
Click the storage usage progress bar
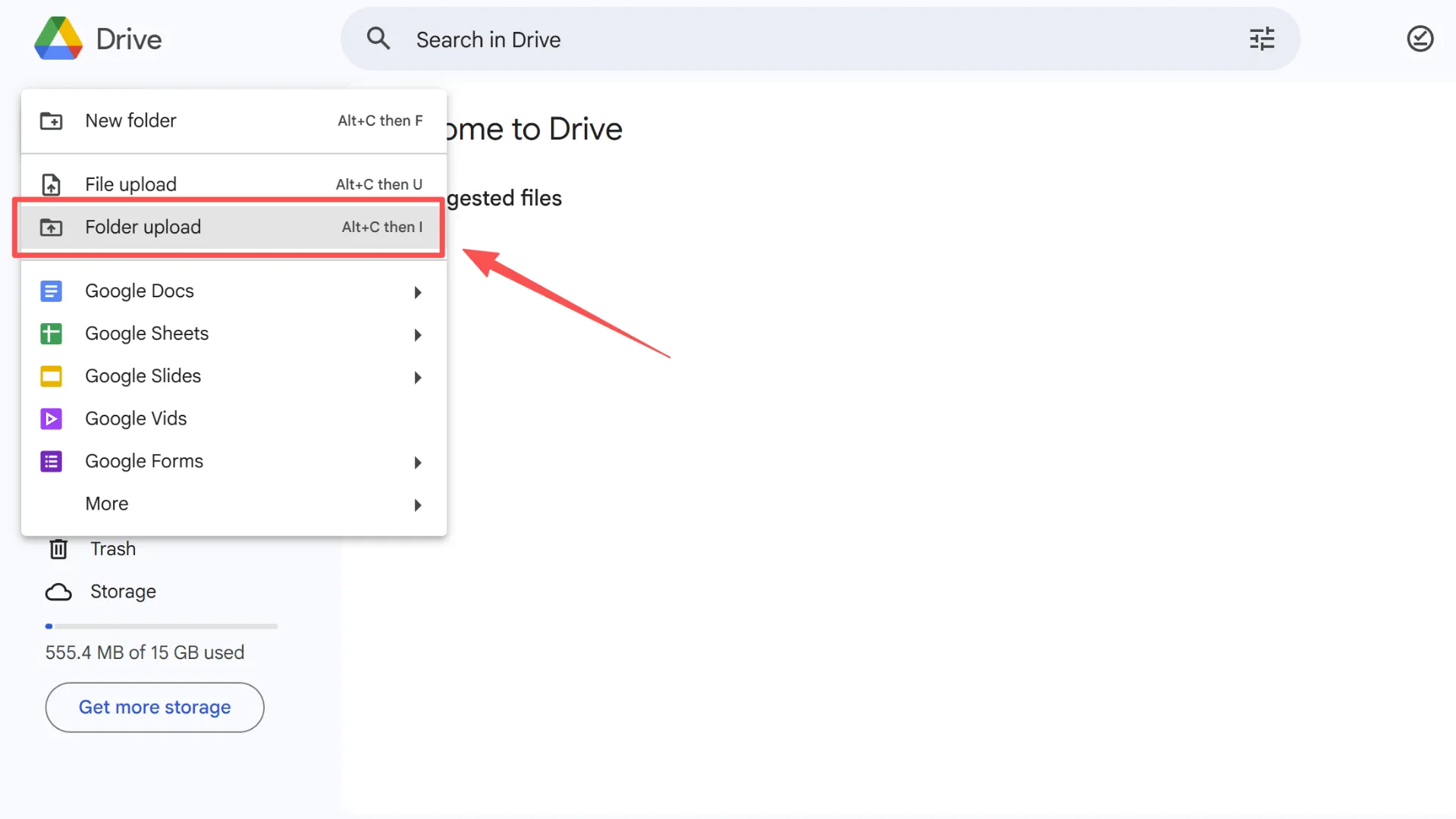click(x=162, y=626)
